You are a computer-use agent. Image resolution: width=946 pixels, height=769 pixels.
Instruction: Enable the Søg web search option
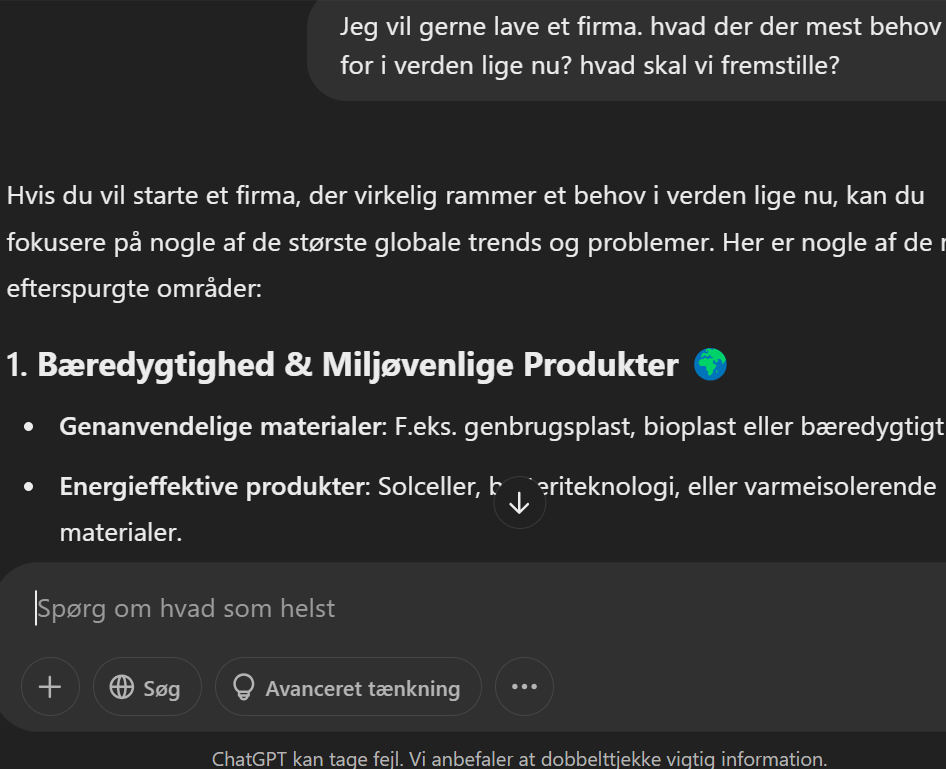point(147,687)
